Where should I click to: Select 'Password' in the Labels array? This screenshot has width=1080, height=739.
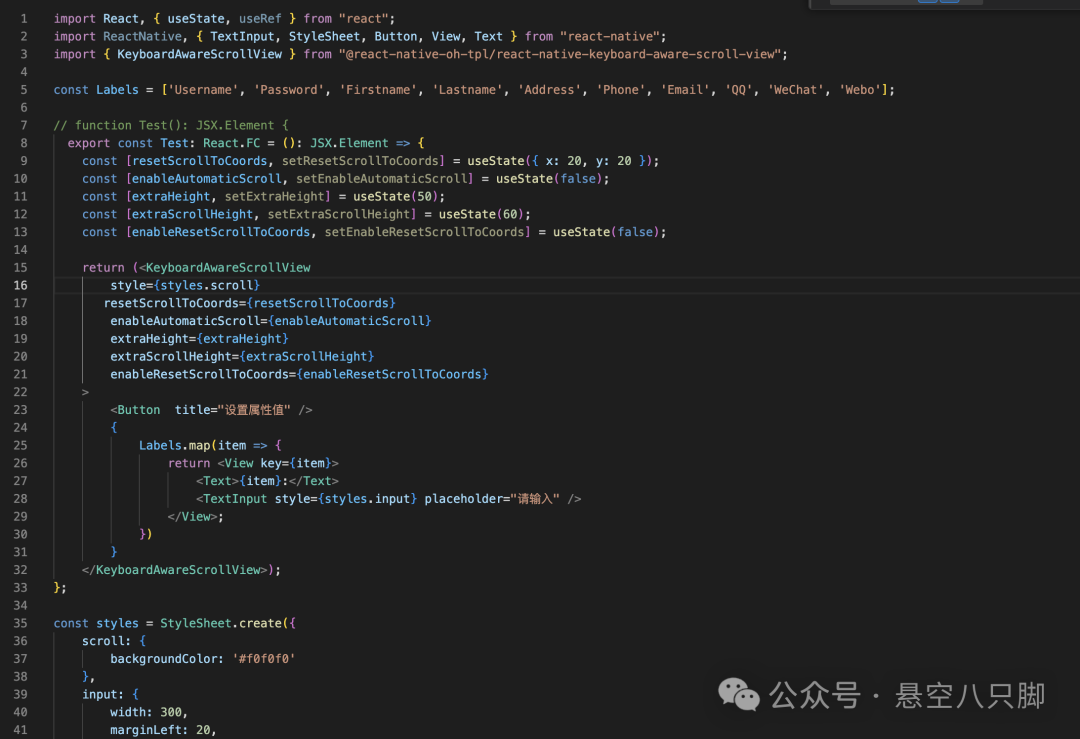click(x=289, y=90)
